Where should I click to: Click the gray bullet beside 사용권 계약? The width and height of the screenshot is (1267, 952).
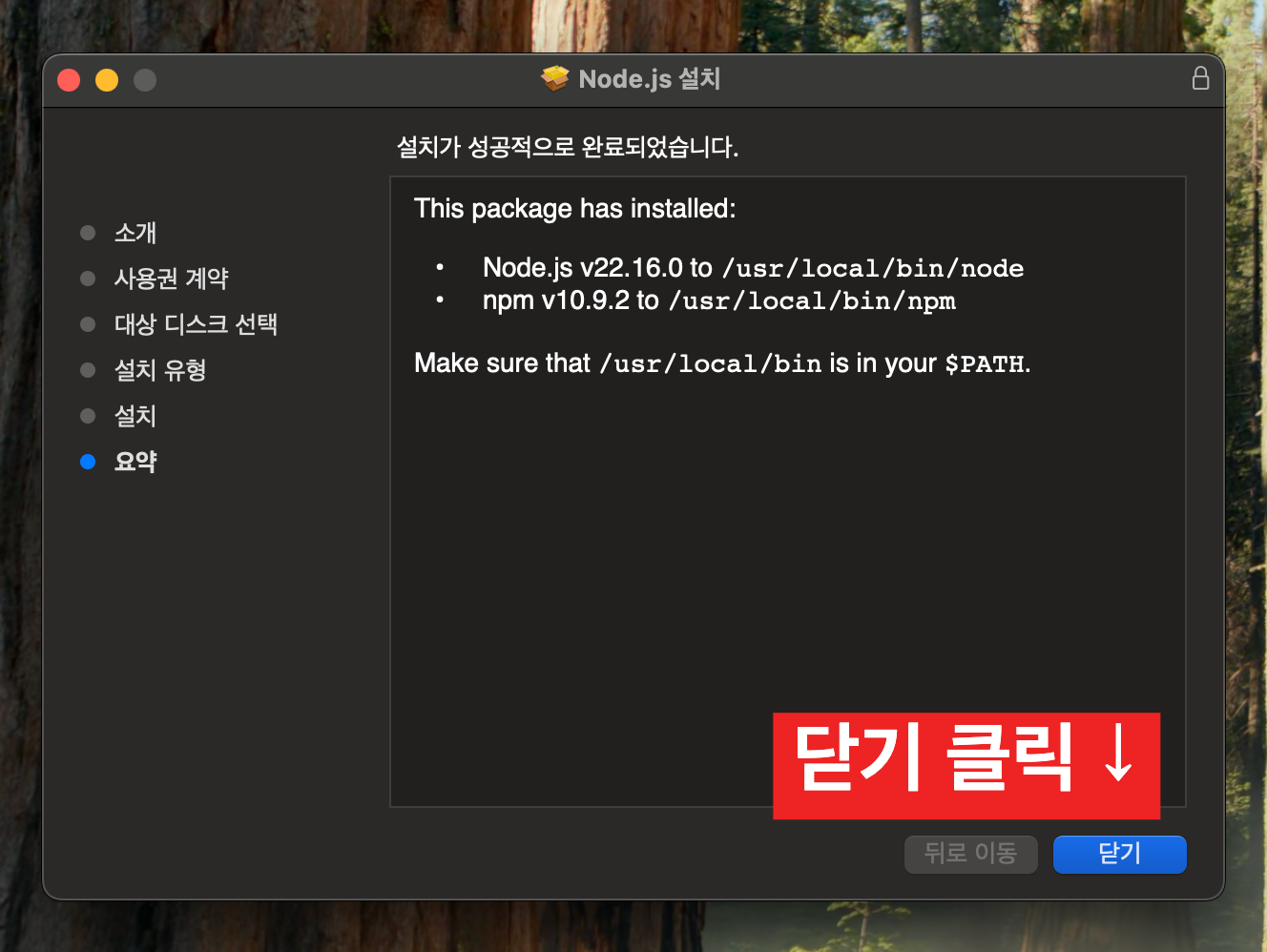88,279
